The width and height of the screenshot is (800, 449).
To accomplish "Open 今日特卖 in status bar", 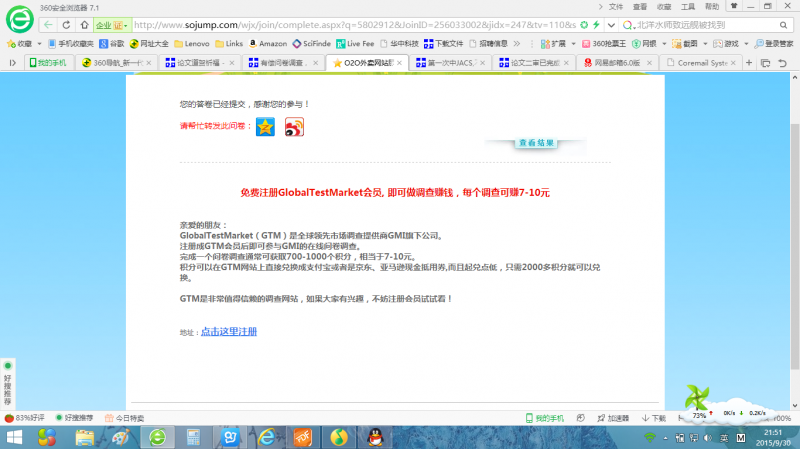I will (x=124, y=418).
